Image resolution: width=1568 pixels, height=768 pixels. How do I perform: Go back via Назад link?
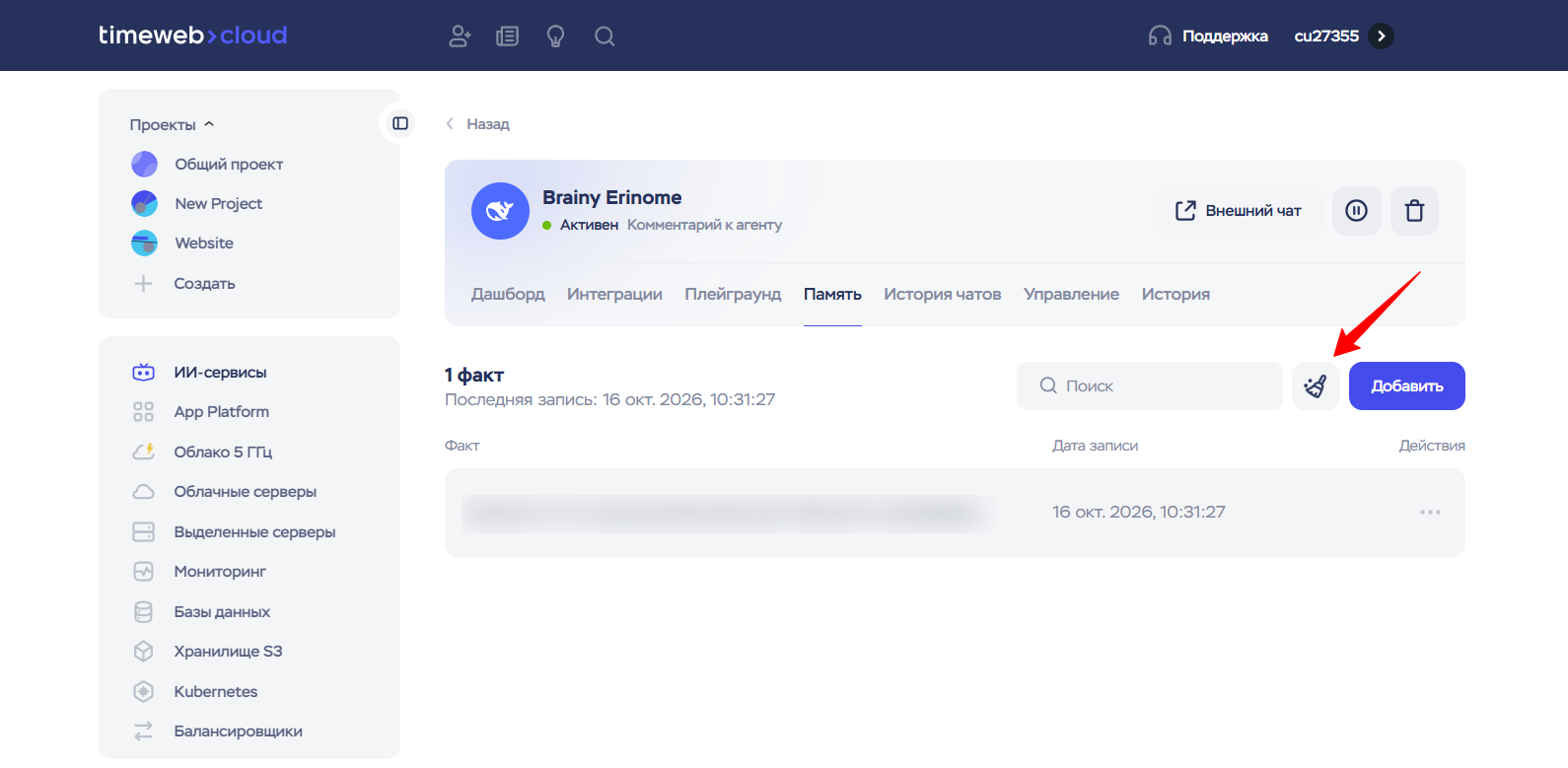[x=478, y=124]
